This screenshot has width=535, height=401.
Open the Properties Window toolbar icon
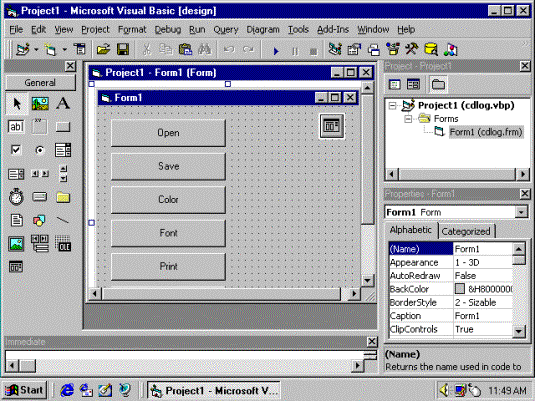coord(354,50)
